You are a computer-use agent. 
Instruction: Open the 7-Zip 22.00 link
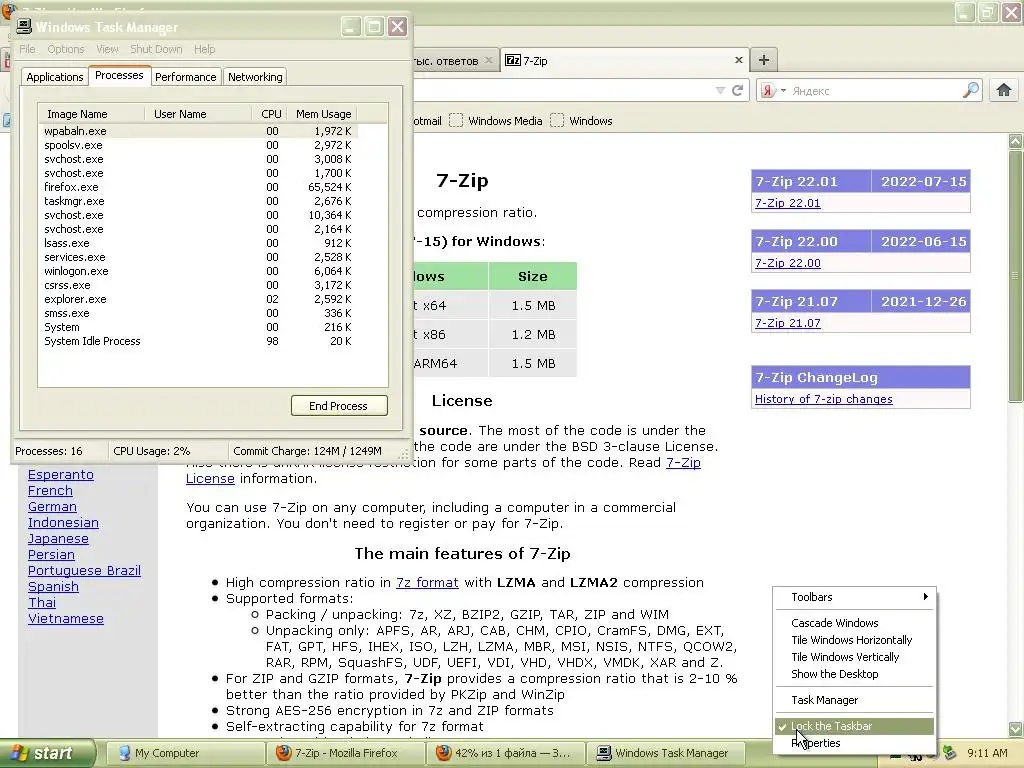click(788, 263)
